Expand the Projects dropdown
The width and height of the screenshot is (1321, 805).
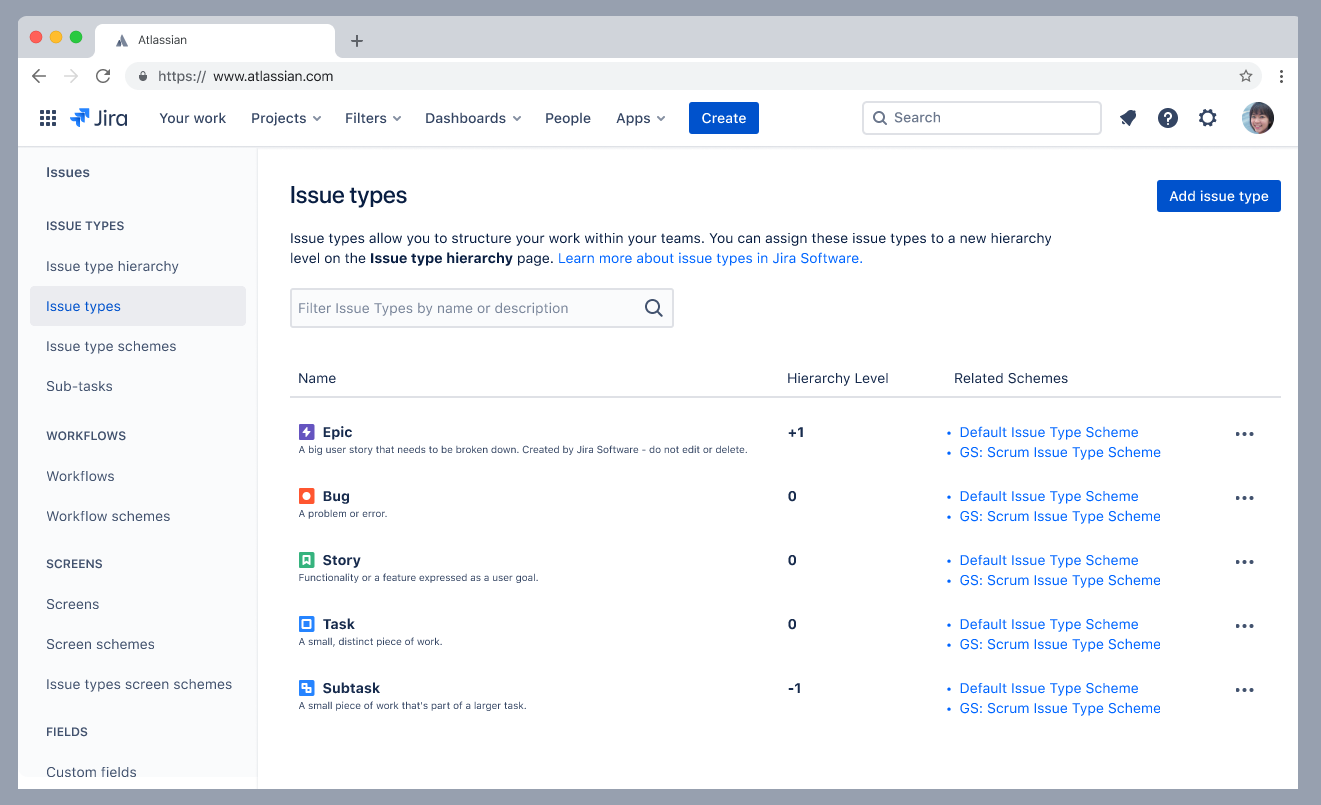(286, 117)
